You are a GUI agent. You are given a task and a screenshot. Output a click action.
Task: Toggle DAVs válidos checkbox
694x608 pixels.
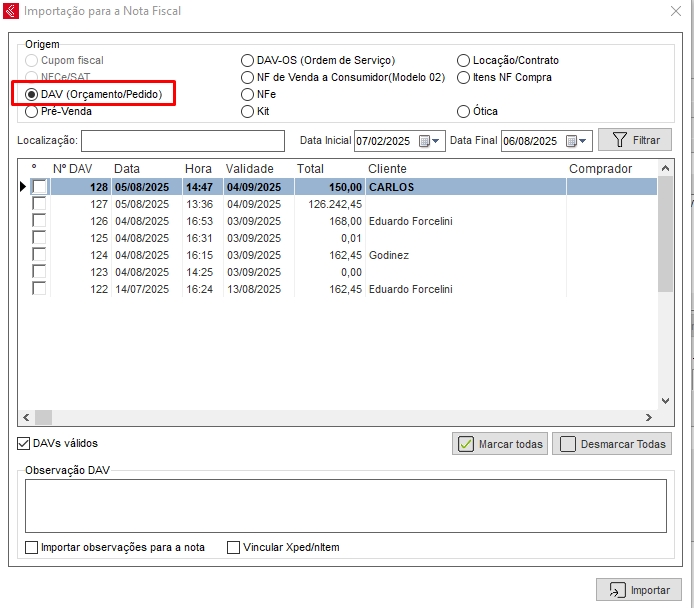24,443
